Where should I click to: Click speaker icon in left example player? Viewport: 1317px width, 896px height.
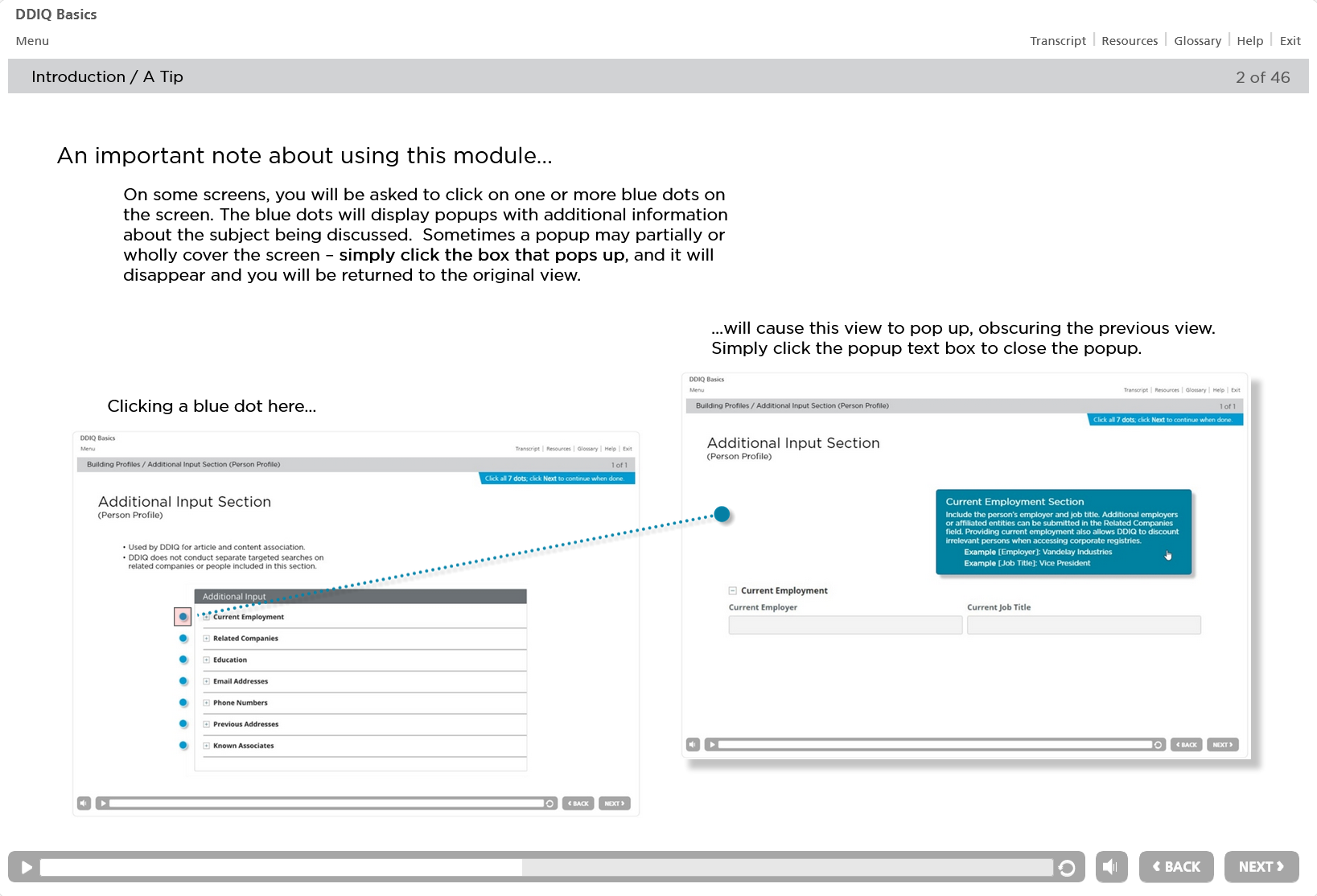[84, 804]
